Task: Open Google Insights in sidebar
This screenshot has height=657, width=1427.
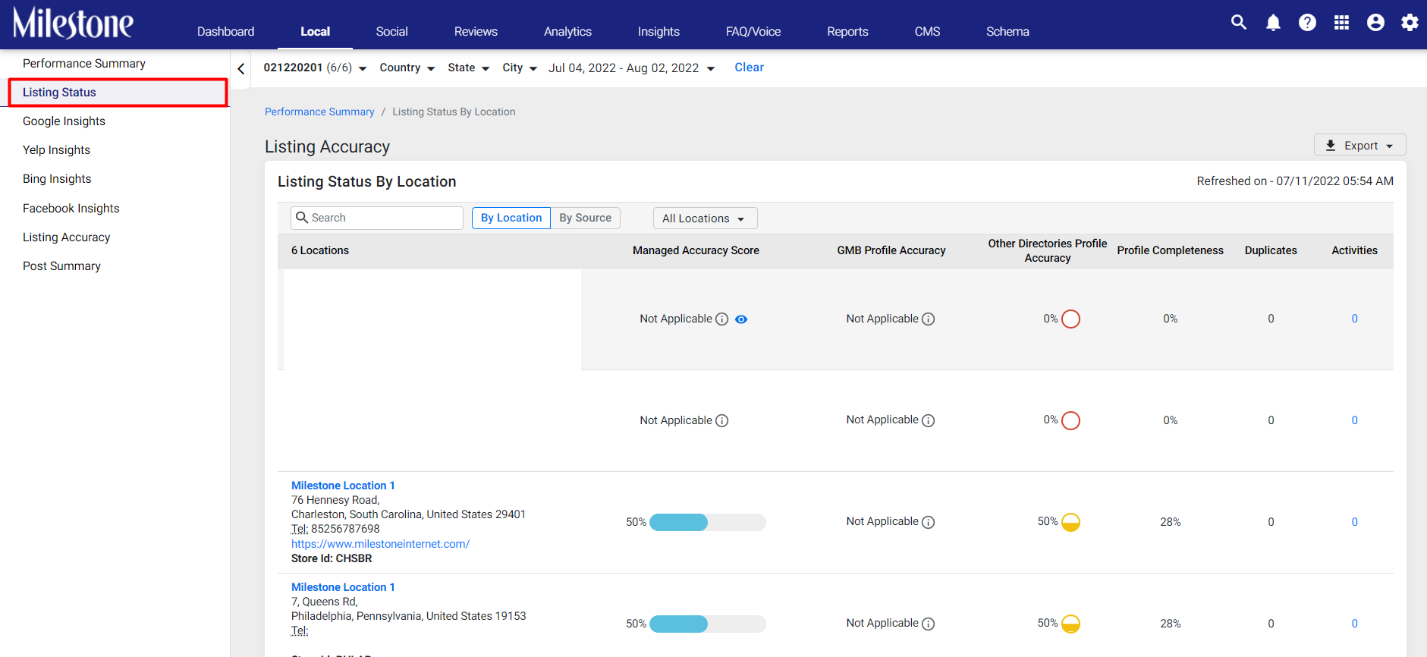Action: [64, 122]
